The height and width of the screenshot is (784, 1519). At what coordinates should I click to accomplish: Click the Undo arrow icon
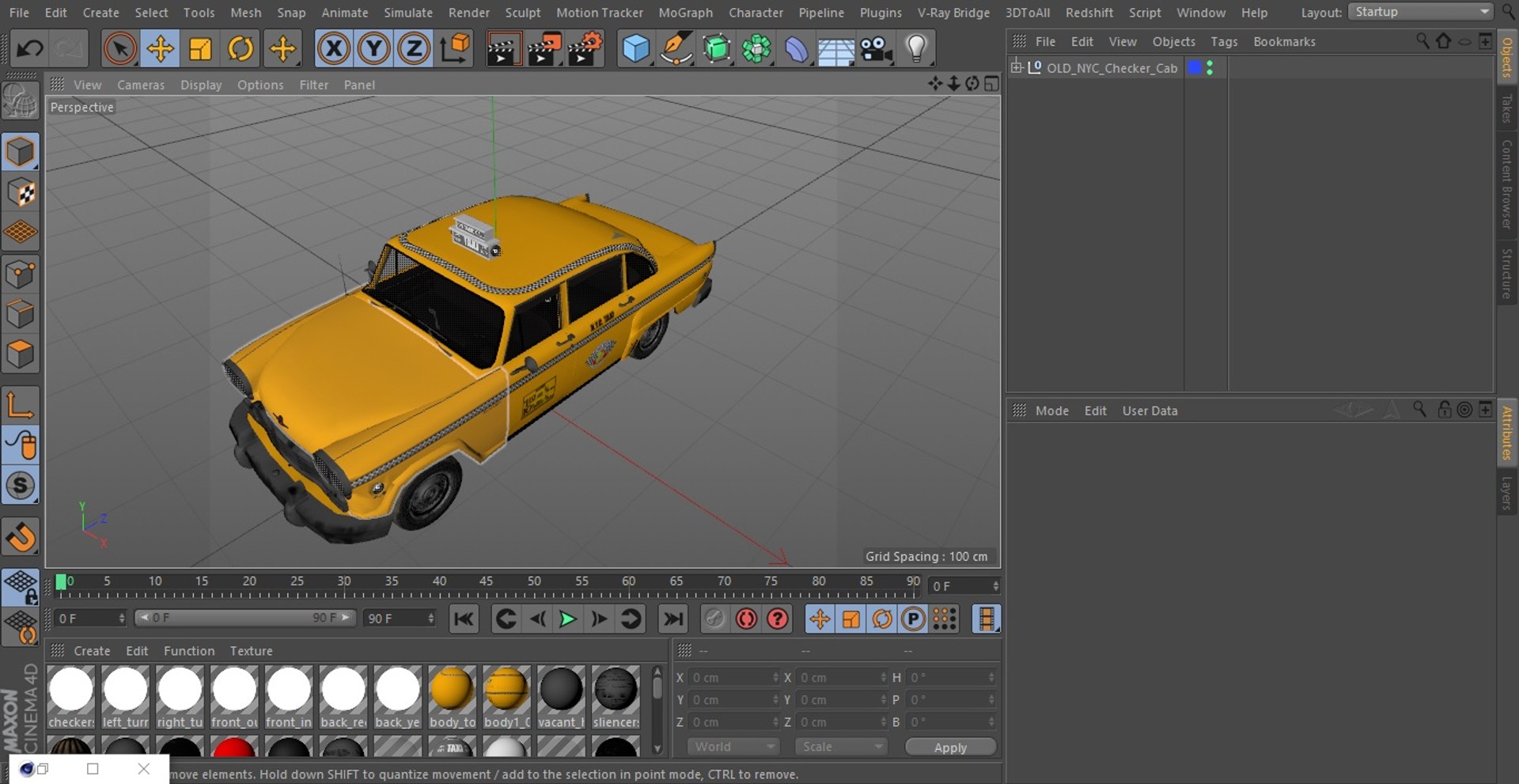coord(30,49)
